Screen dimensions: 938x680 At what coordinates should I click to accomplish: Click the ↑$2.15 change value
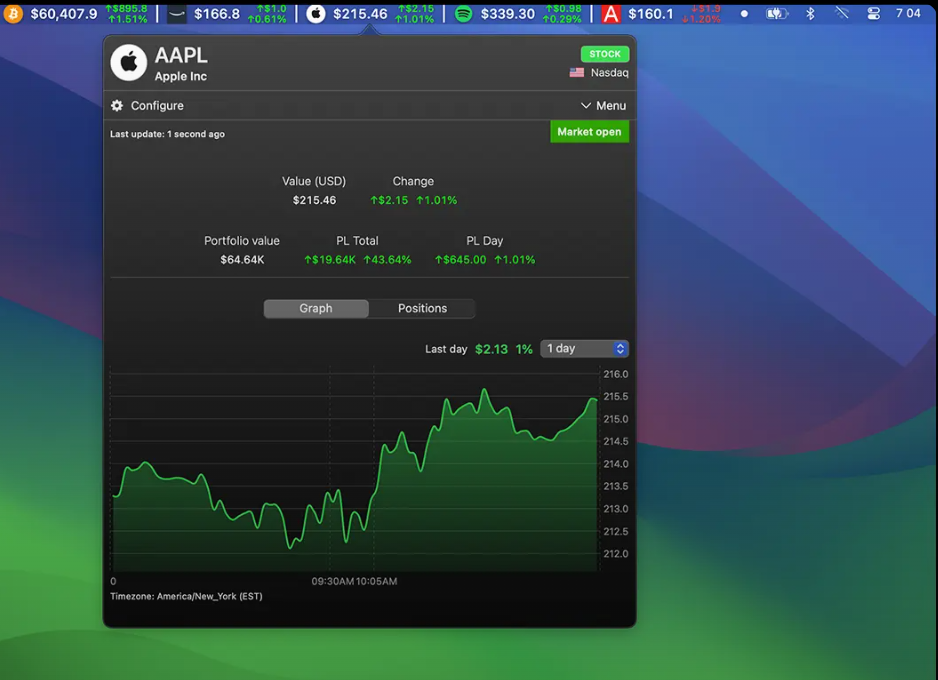click(389, 200)
